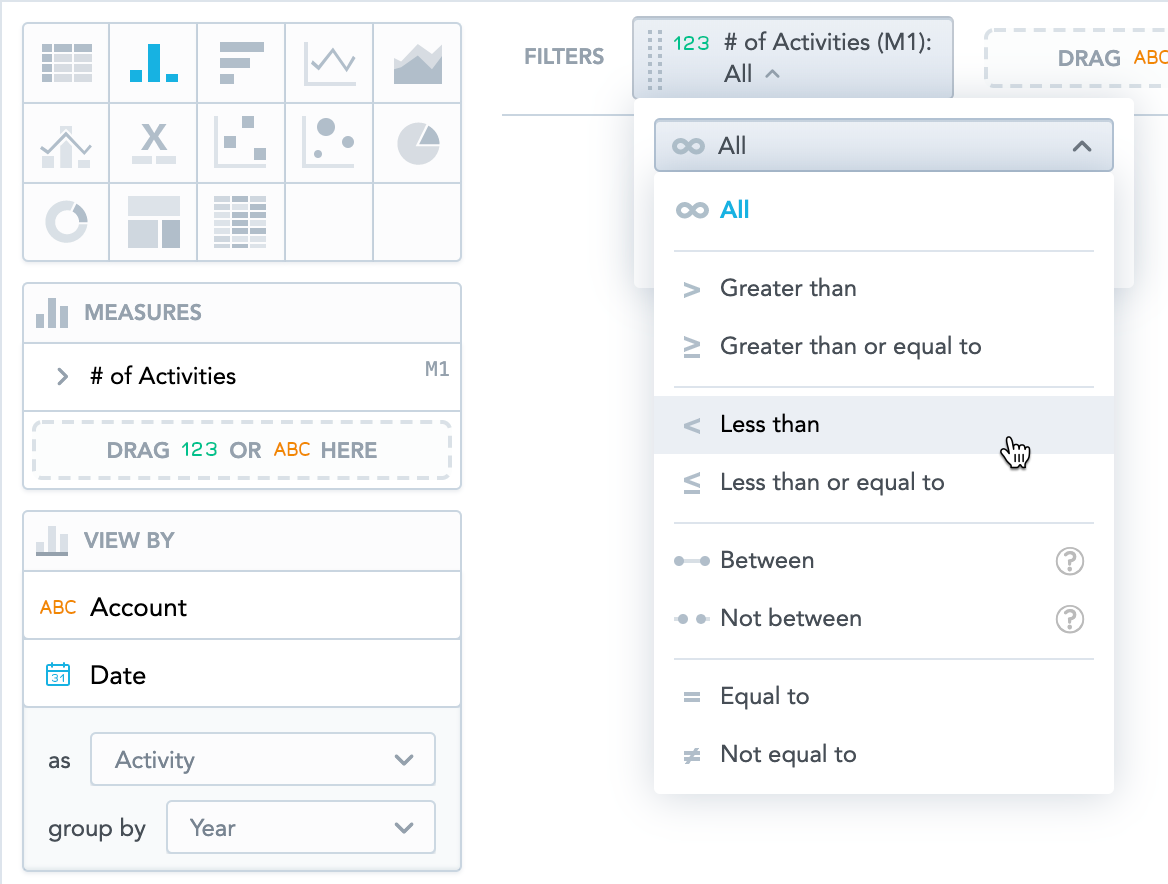Choose the horizontal bar chart icon

[241, 63]
